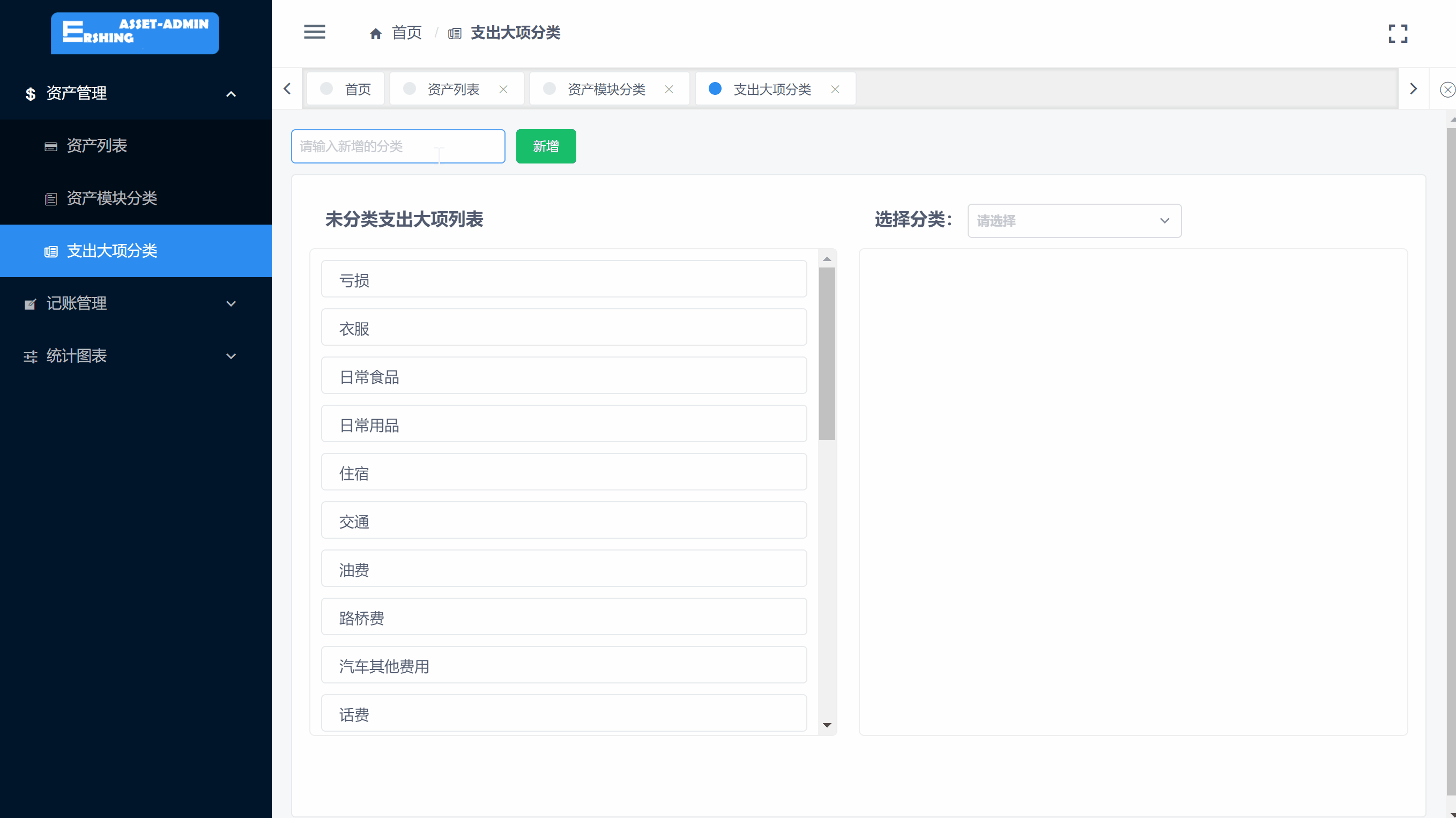Close the 支出大项分类 tab
The width and height of the screenshot is (1456, 818).
point(835,90)
